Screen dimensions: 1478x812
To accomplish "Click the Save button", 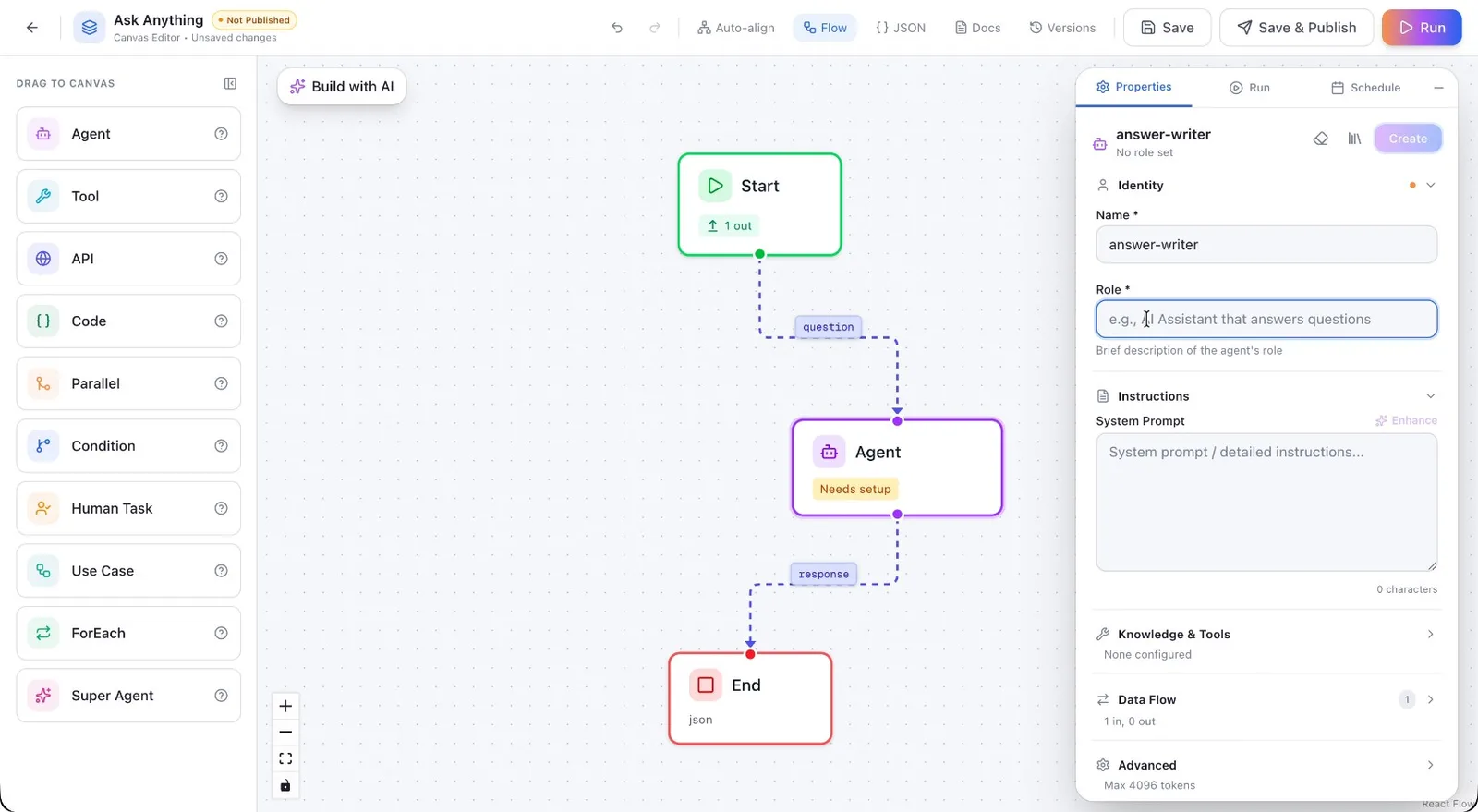I will coord(1167,28).
